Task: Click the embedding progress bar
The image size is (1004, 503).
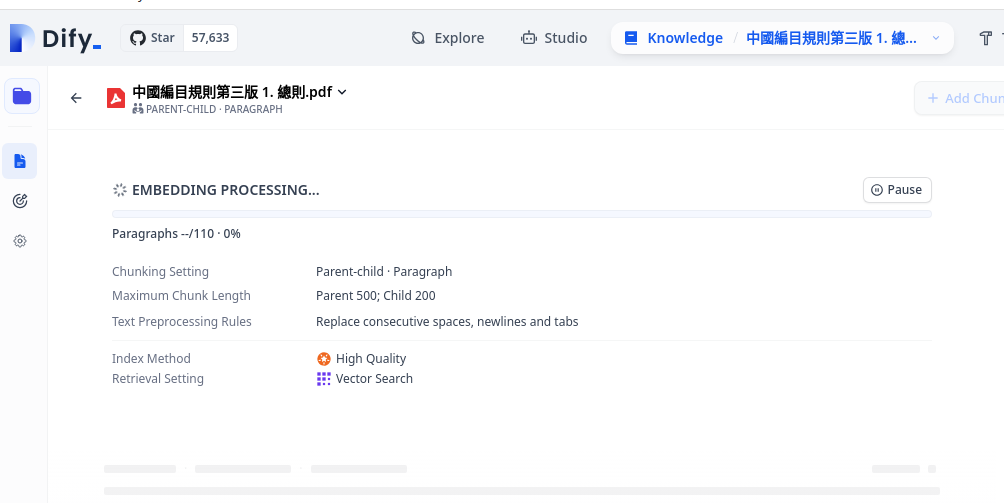Action: (x=521, y=214)
